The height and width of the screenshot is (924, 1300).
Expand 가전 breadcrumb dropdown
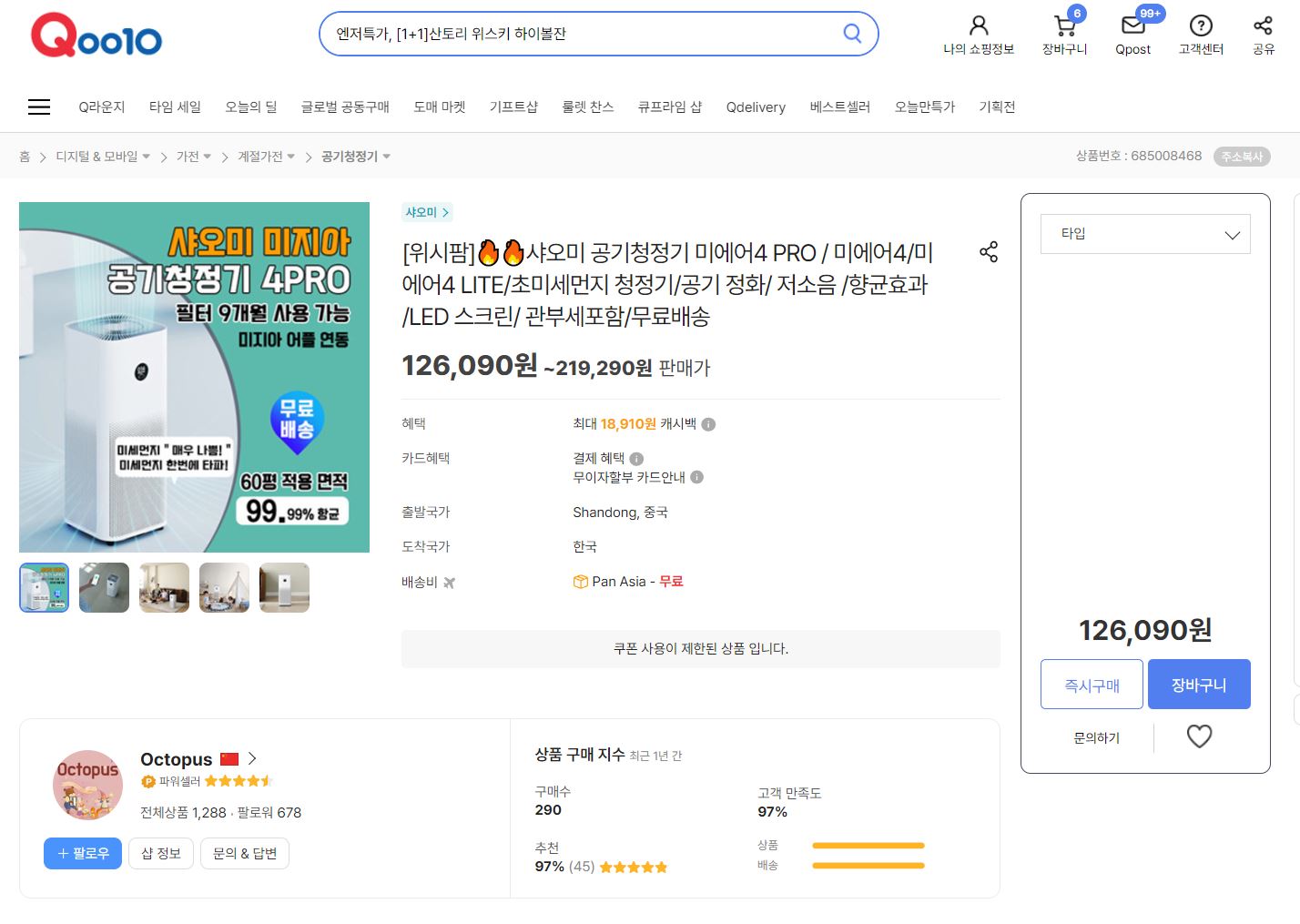207,157
